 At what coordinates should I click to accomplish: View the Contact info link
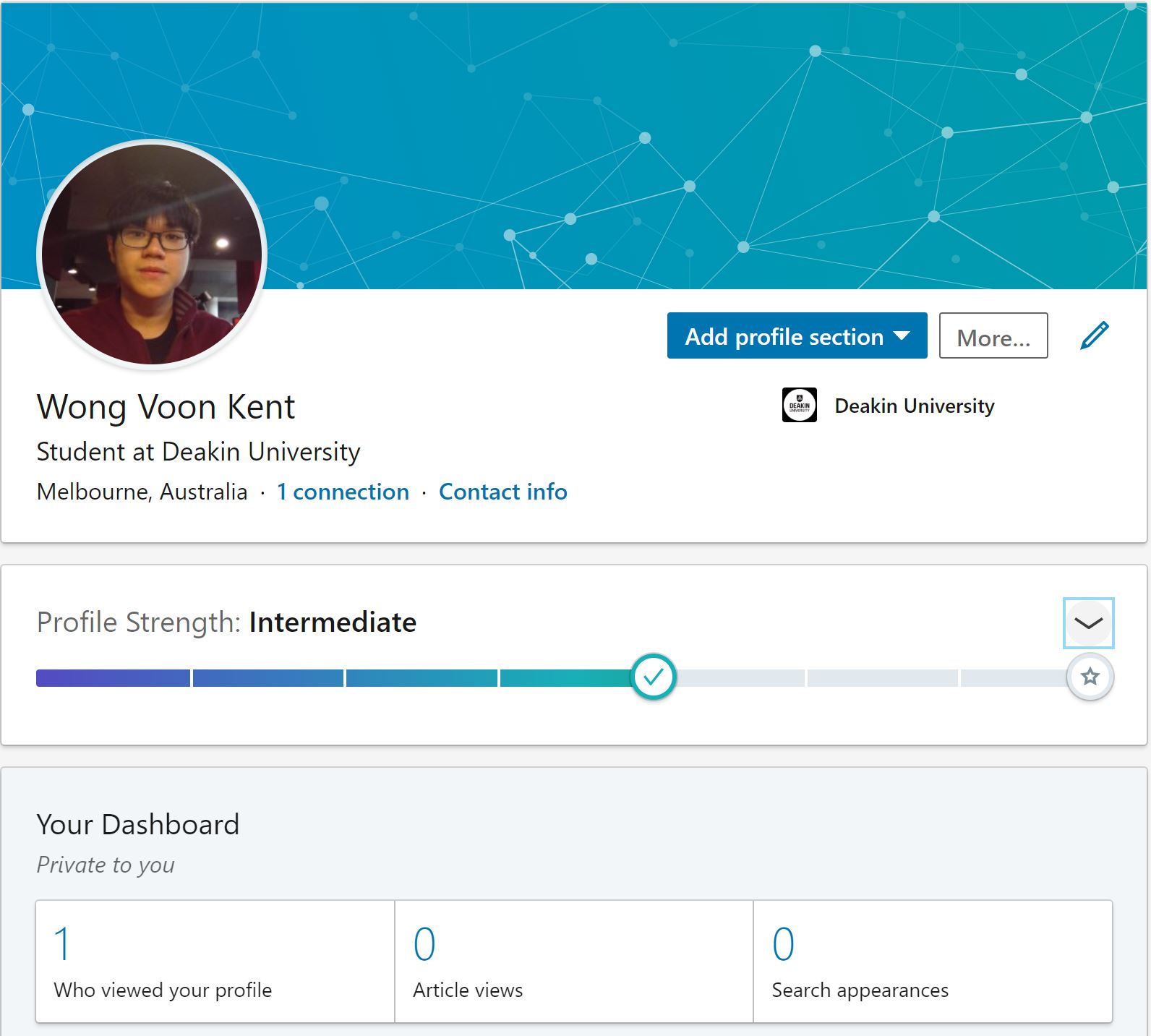(502, 492)
